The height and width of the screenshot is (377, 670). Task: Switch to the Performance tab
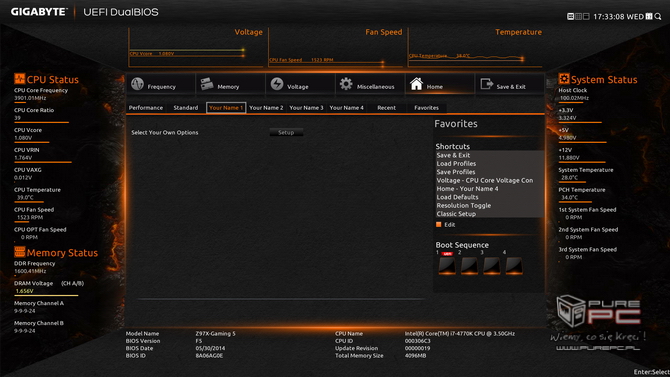[x=146, y=108]
